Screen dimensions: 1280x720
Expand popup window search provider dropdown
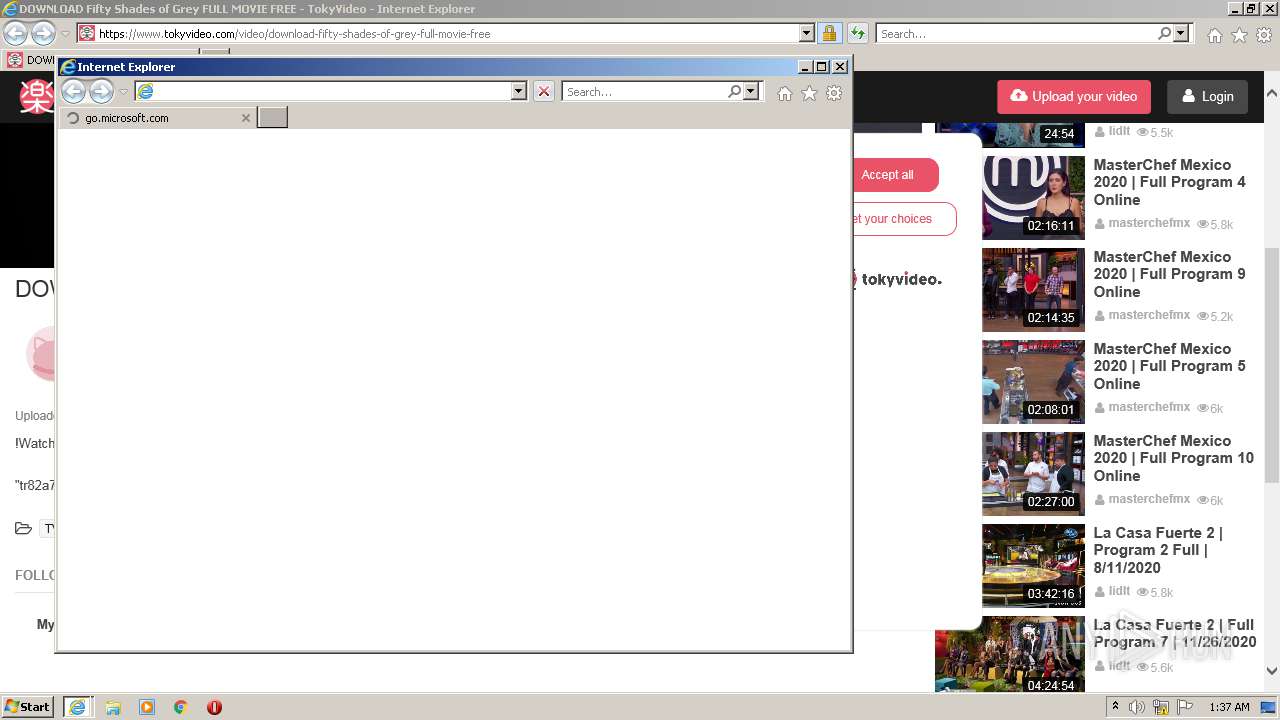click(x=752, y=91)
